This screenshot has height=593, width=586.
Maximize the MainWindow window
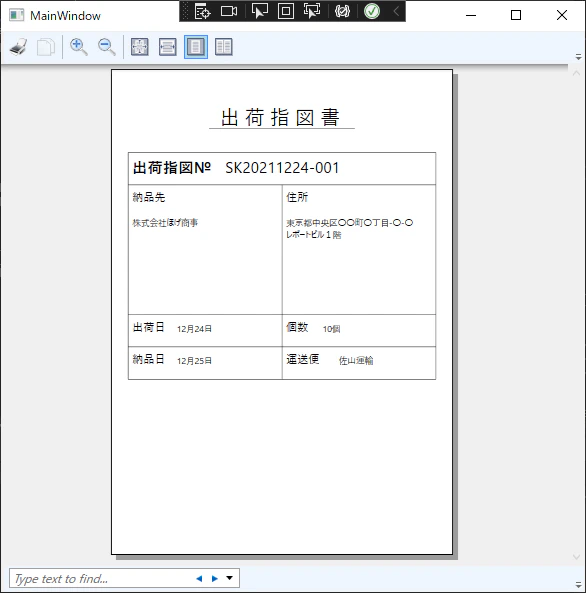516,15
